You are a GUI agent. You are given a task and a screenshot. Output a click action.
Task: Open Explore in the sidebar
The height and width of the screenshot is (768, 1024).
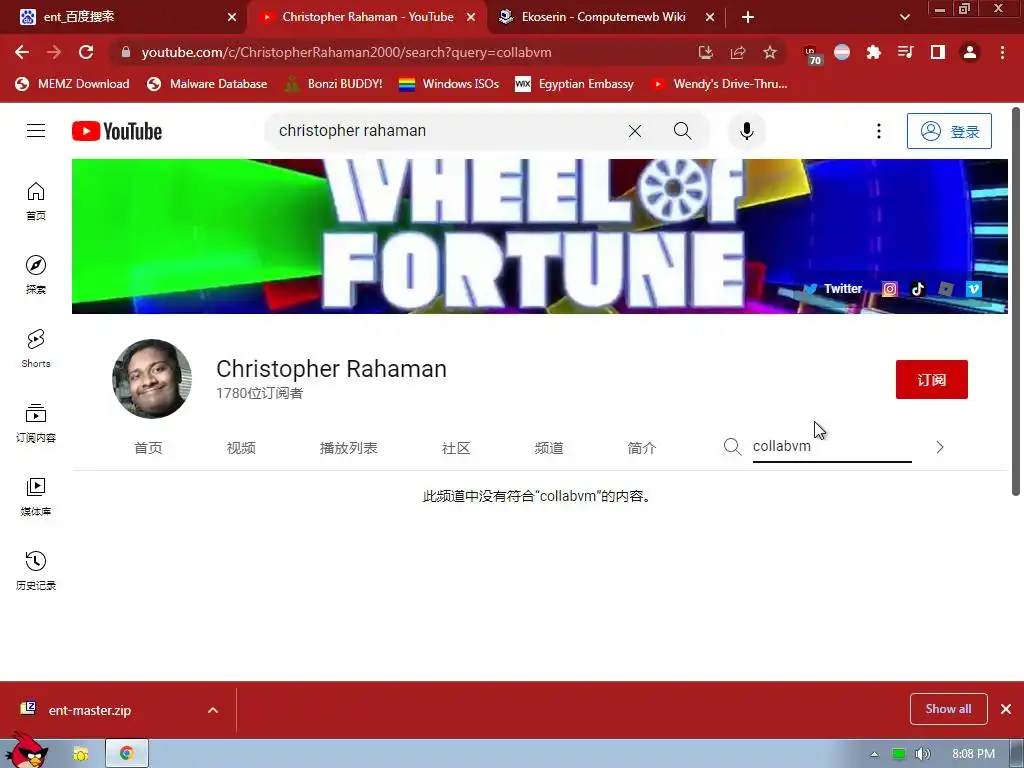click(x=36, y=275)
